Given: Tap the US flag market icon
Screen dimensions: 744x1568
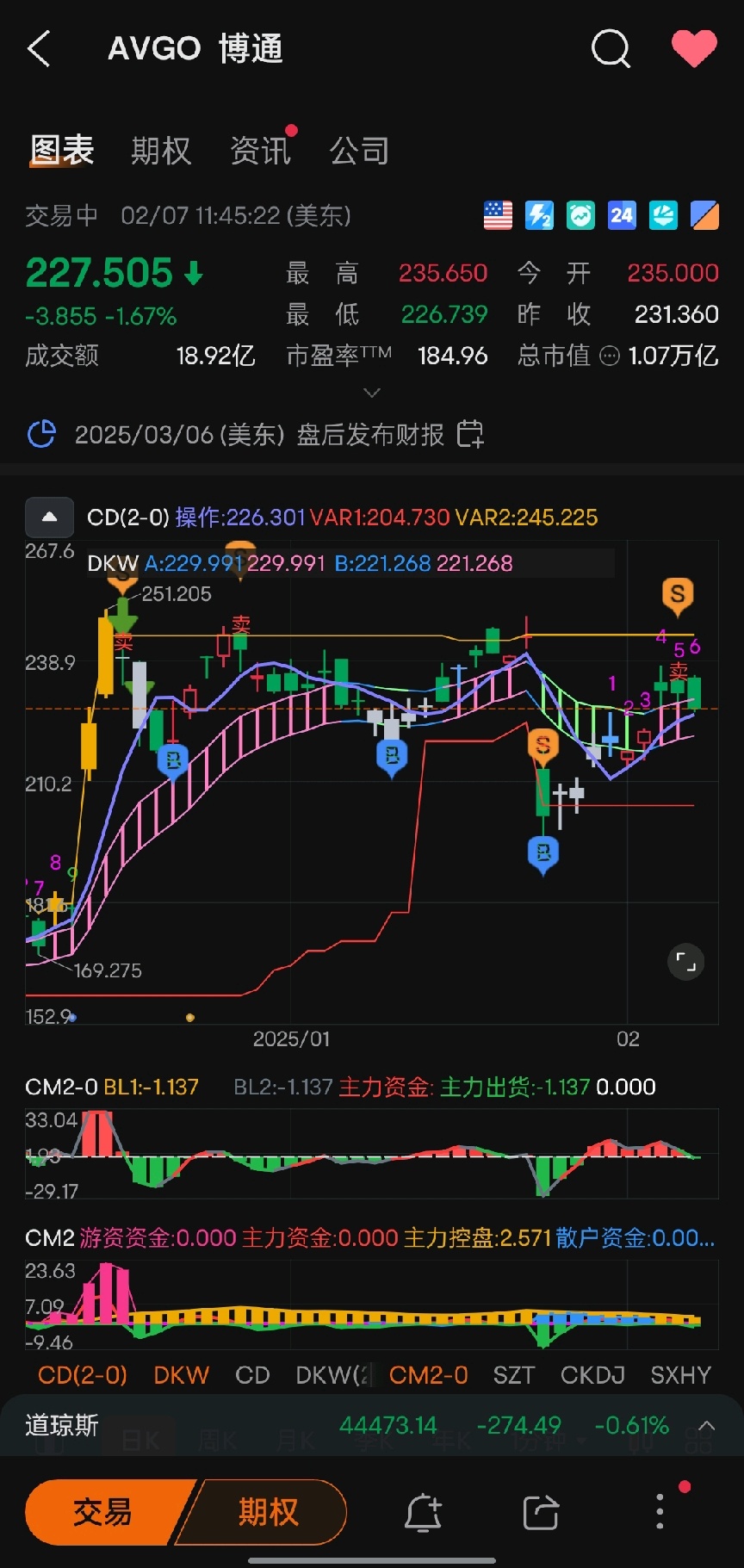Looking at the screenshot, I should (498, 215).
